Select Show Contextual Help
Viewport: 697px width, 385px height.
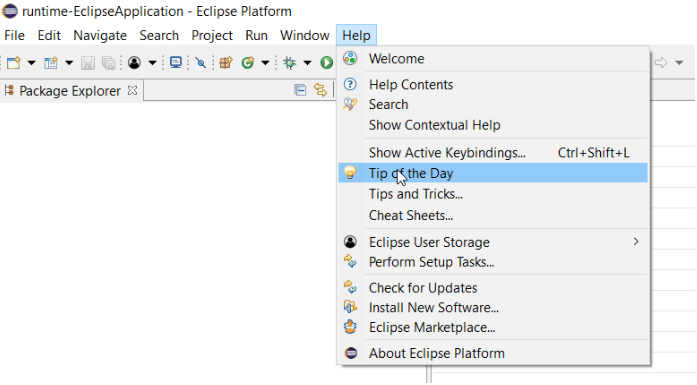[493, 125]
